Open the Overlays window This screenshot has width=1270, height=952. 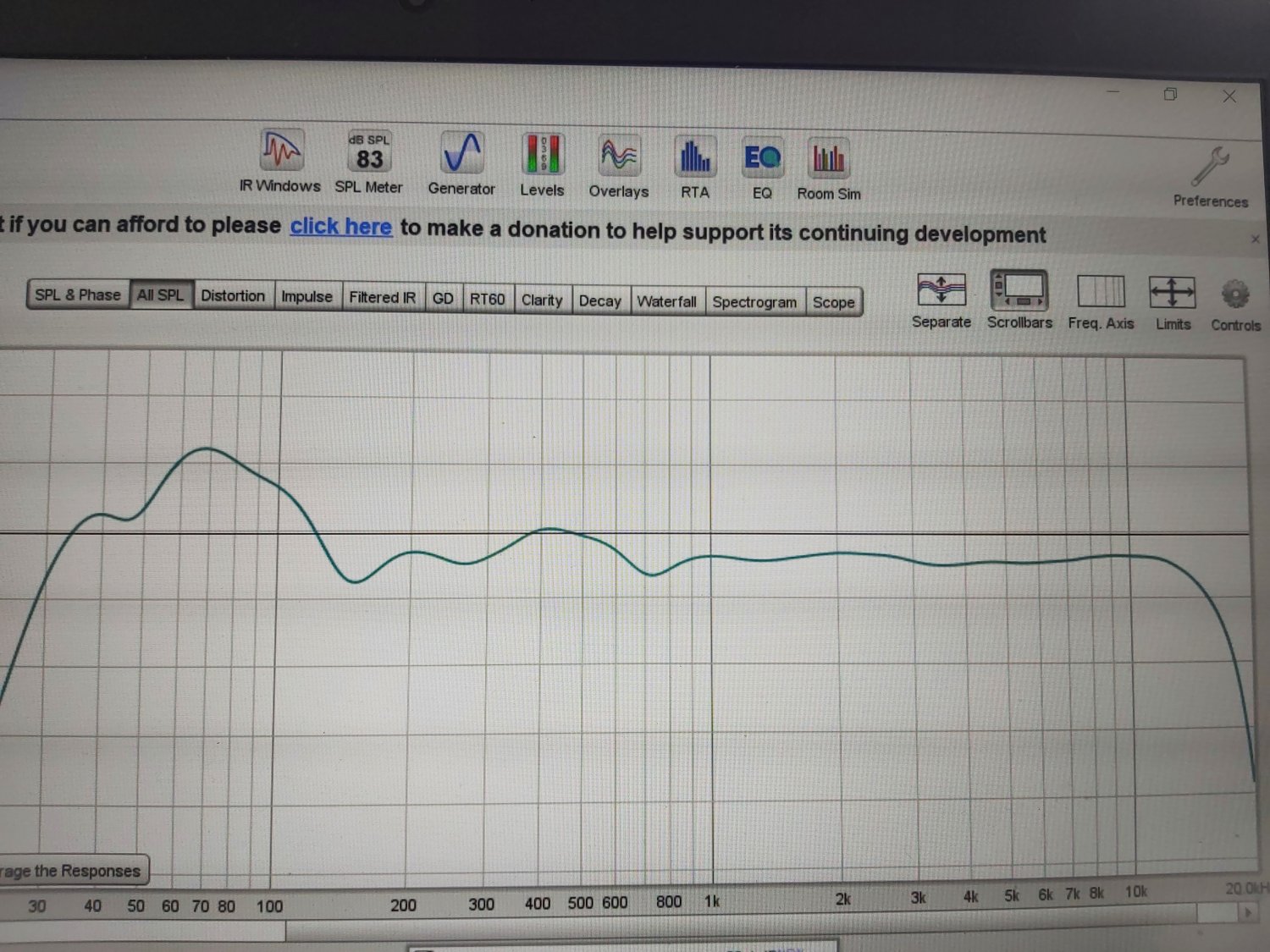click(x=619, y=167)
